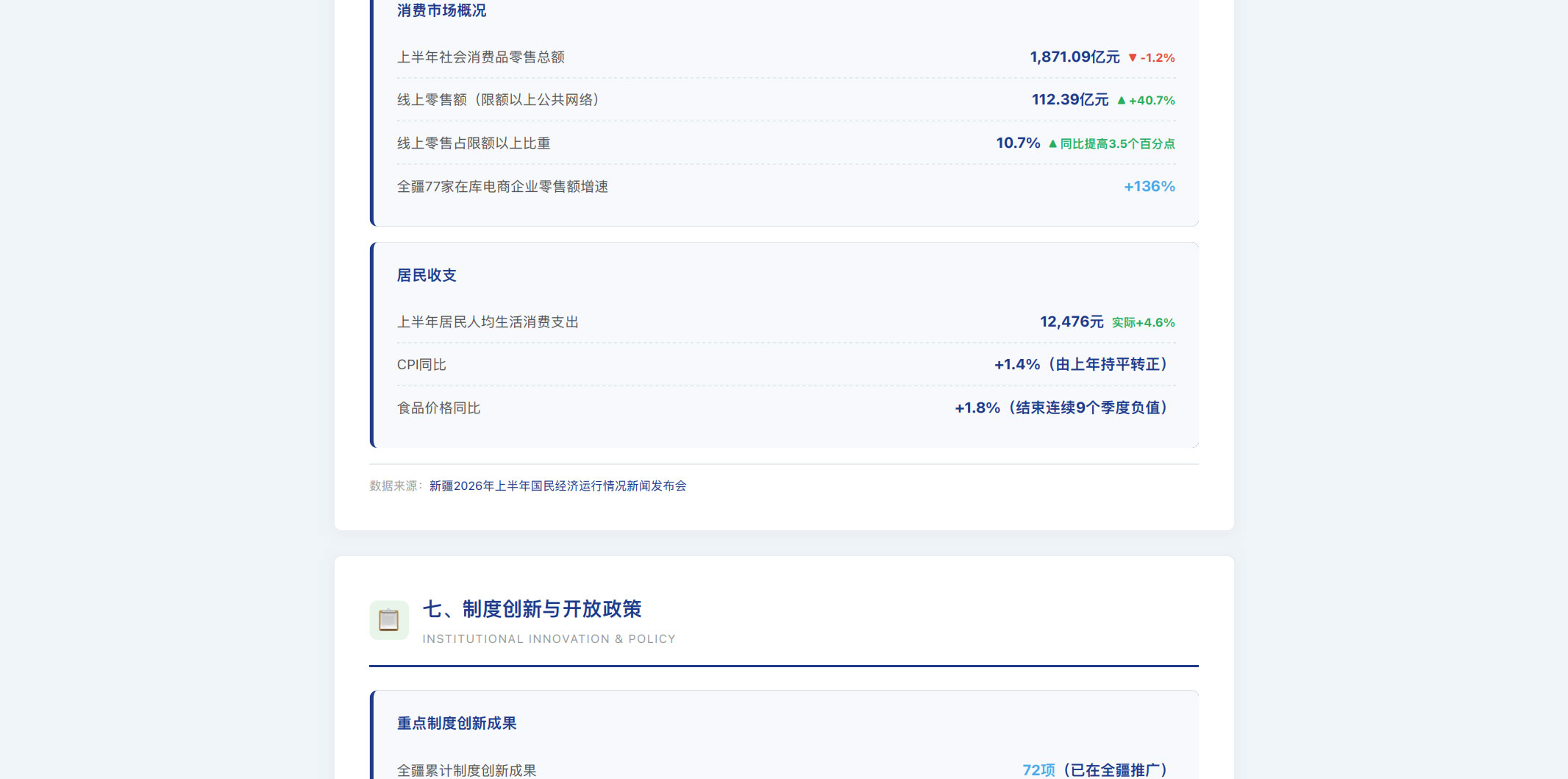Select the 1,871.09亿元 retail total value
The image size is (1568, 779).
pyautogui.click(x=1075, y=57)
